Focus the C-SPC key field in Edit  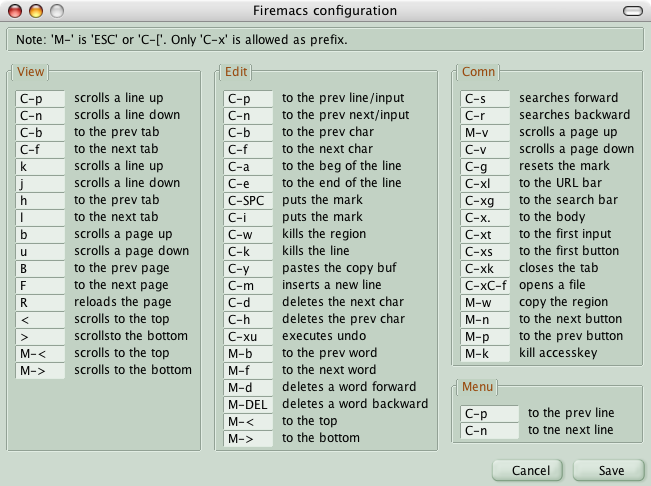click(248, 201)
